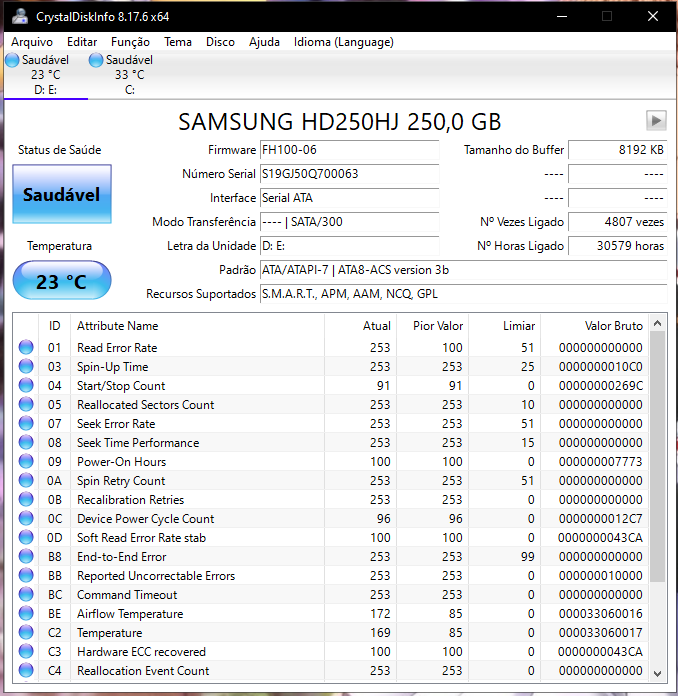Click status icon for Reallocated Sectors Count
Viewport: 678px width, 696px height.
point(26,404)
